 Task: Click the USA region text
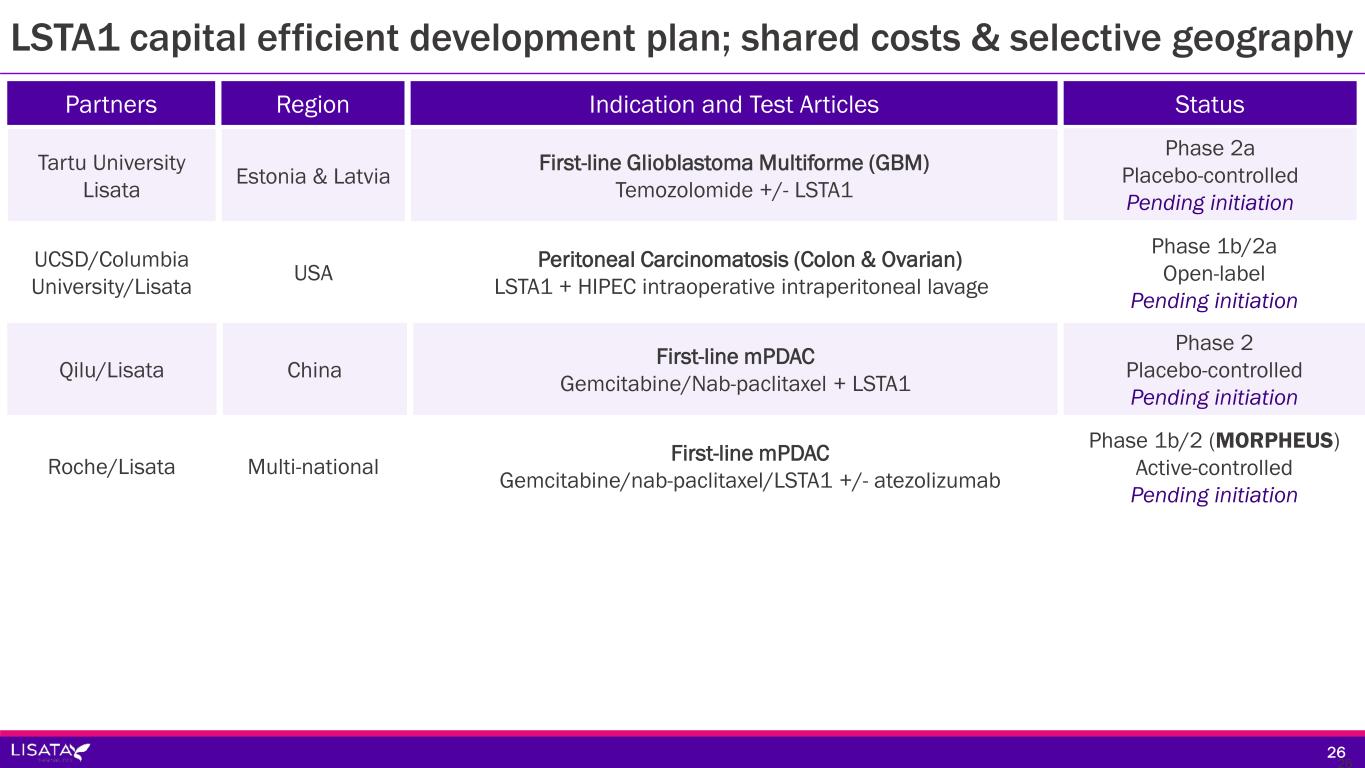(x=313, y=273)
